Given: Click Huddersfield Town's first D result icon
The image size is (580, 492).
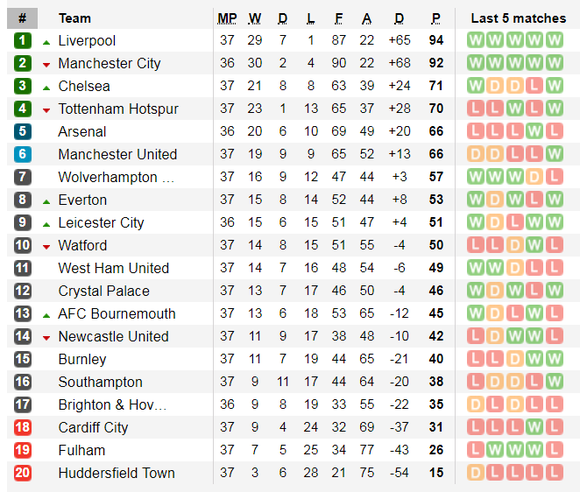Looking at the screenshot, I should [x=475, y=473].
